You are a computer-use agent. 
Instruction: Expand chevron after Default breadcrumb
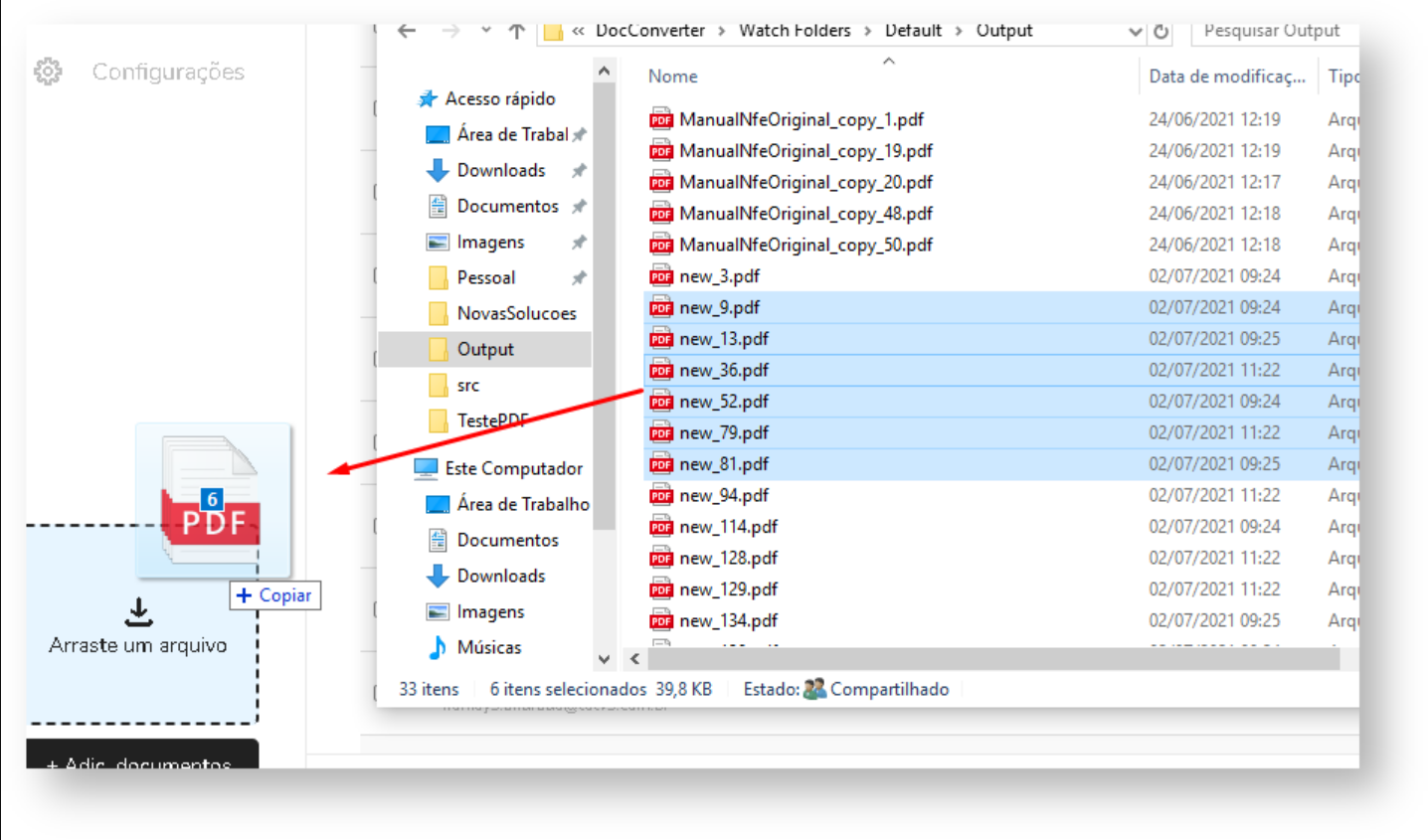959,31
